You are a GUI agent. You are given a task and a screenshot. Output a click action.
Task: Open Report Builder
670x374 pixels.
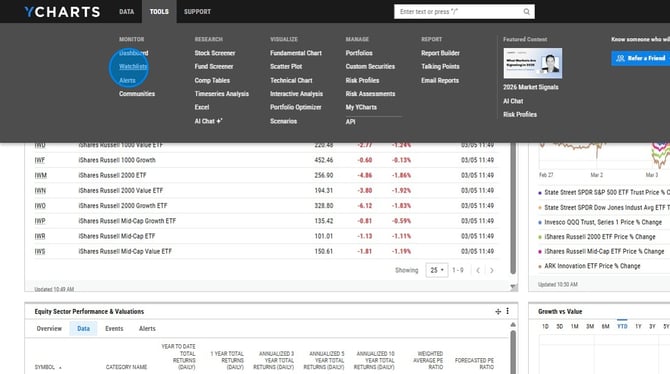(440, 53)
